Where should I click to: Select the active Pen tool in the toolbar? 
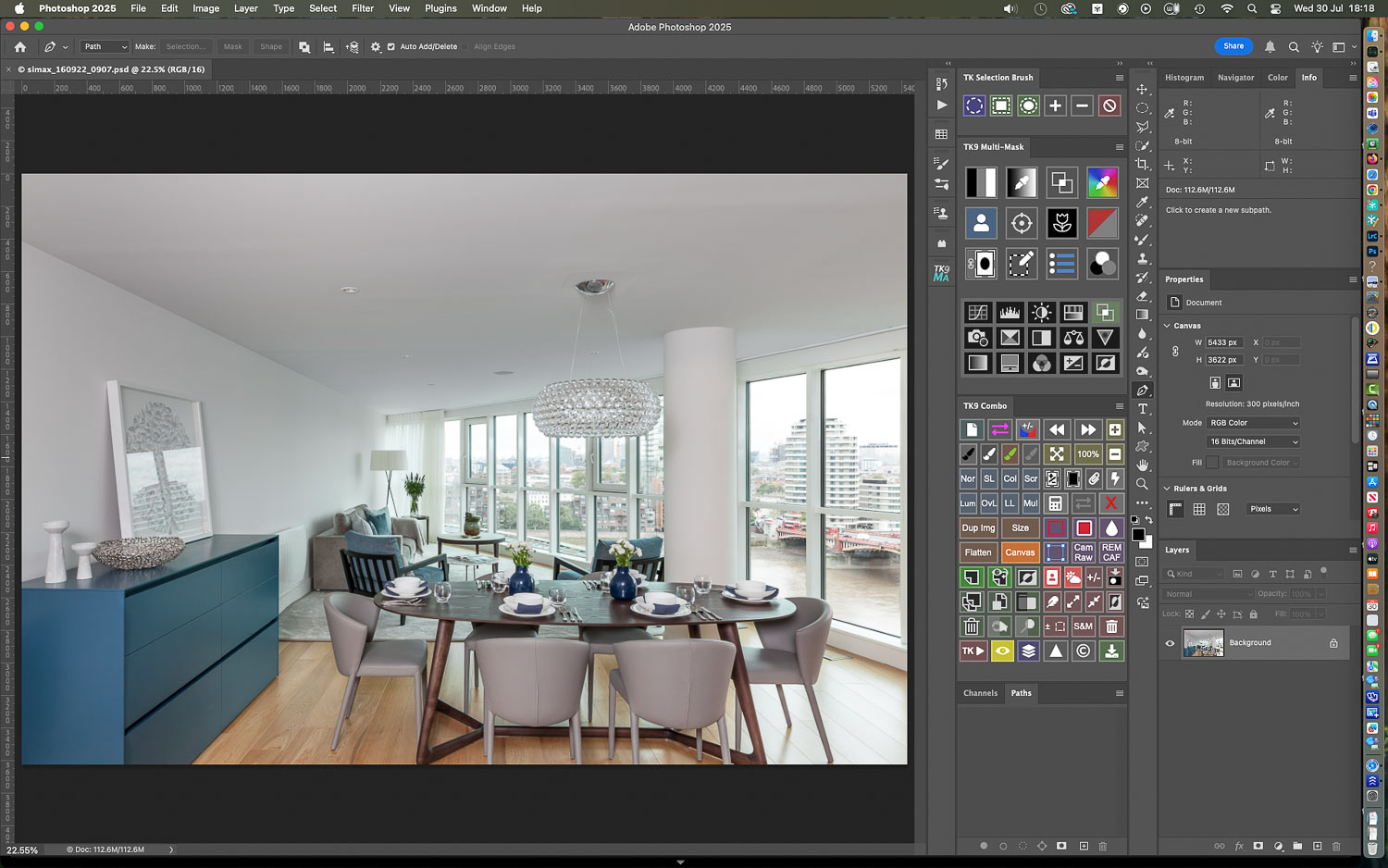pyautogui.click(x=1143, y=391)
